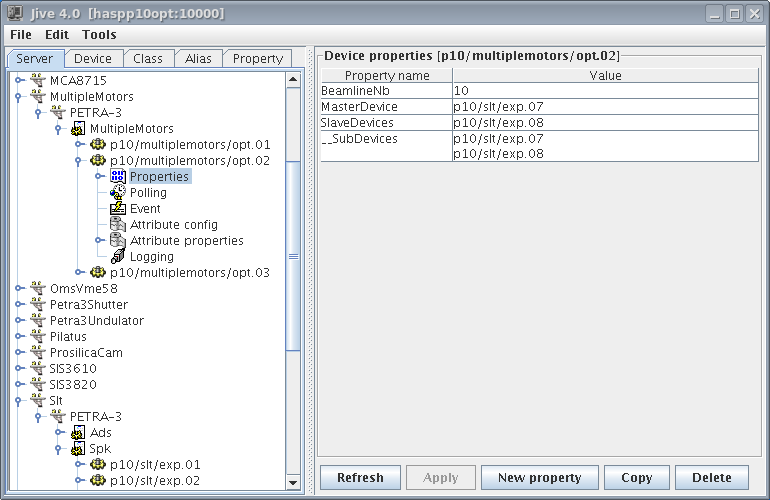Click the Polling clock icon
Image resolution: width=770 pixels, height=500 pixels.
coord(118,192)
